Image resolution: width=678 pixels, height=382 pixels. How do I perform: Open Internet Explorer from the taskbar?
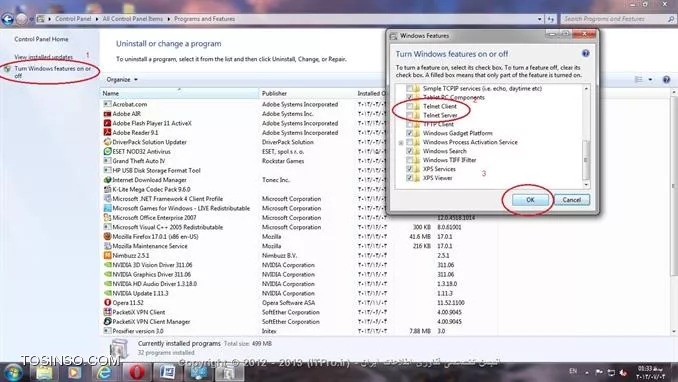[x=104, y=372]
